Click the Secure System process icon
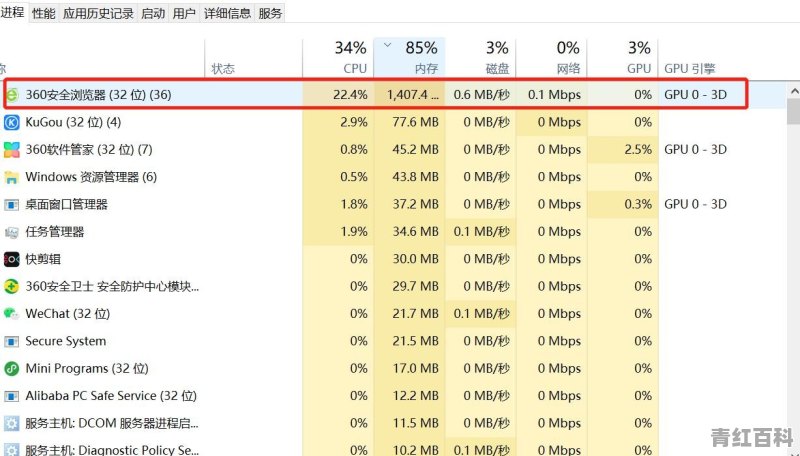 click(x=11, y=341)
